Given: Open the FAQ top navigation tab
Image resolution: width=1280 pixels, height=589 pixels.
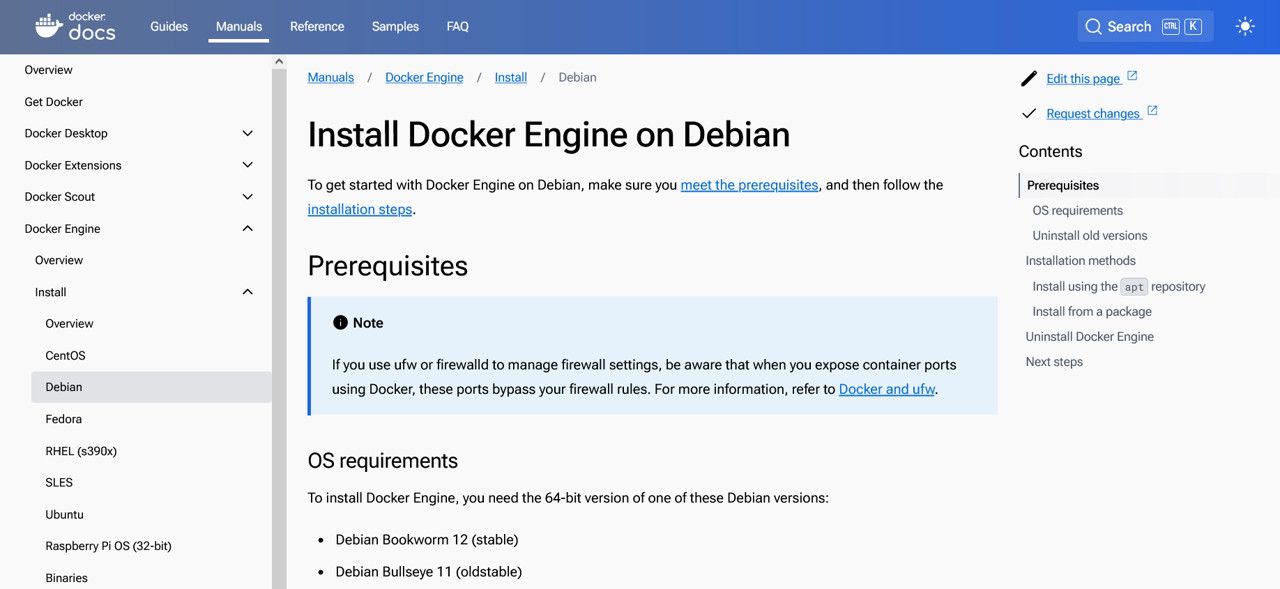Looking at the screenshot, I should [458, 27].
